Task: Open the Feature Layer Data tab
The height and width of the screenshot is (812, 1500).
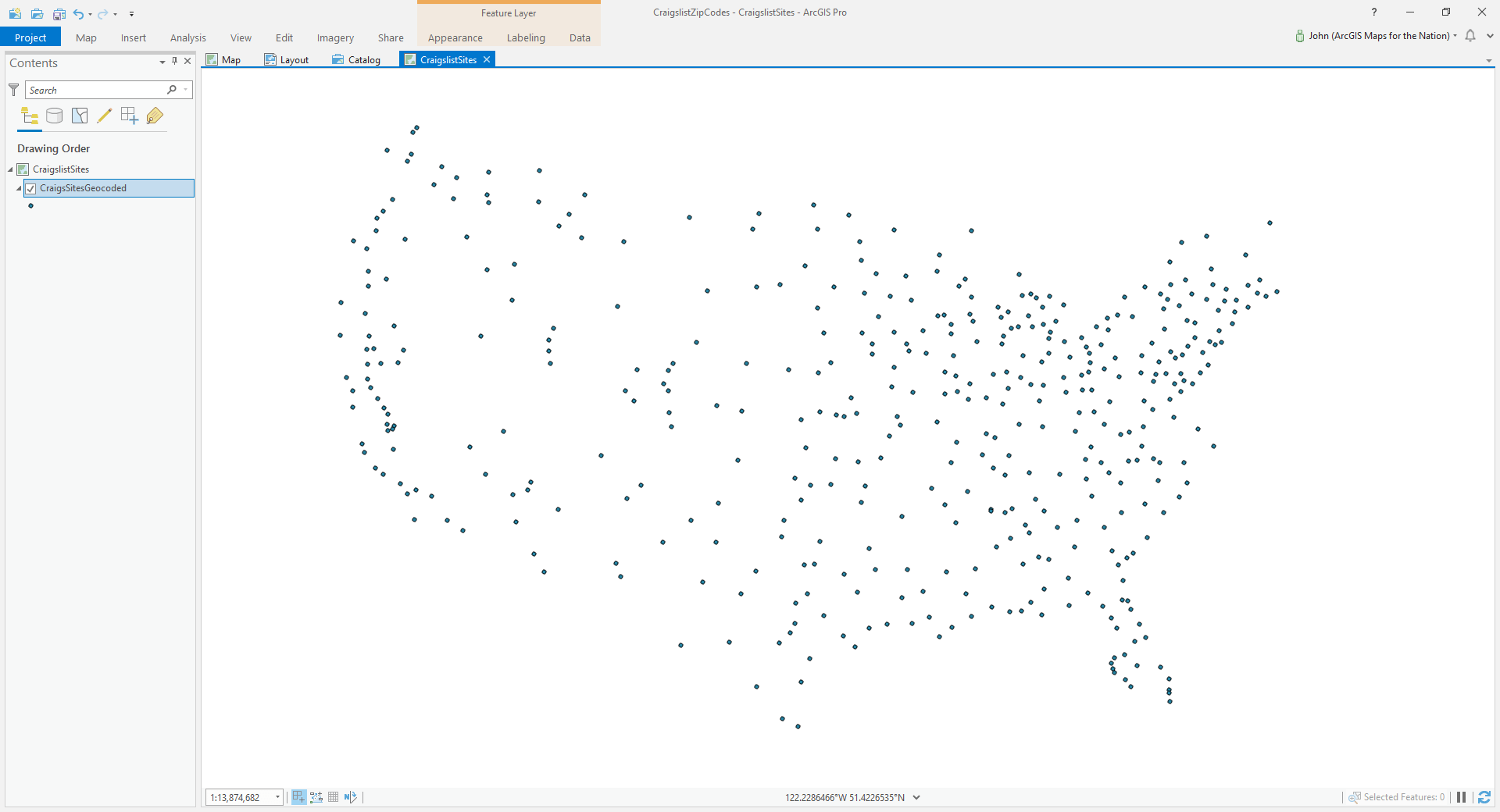Action: [x=580, y=37]
